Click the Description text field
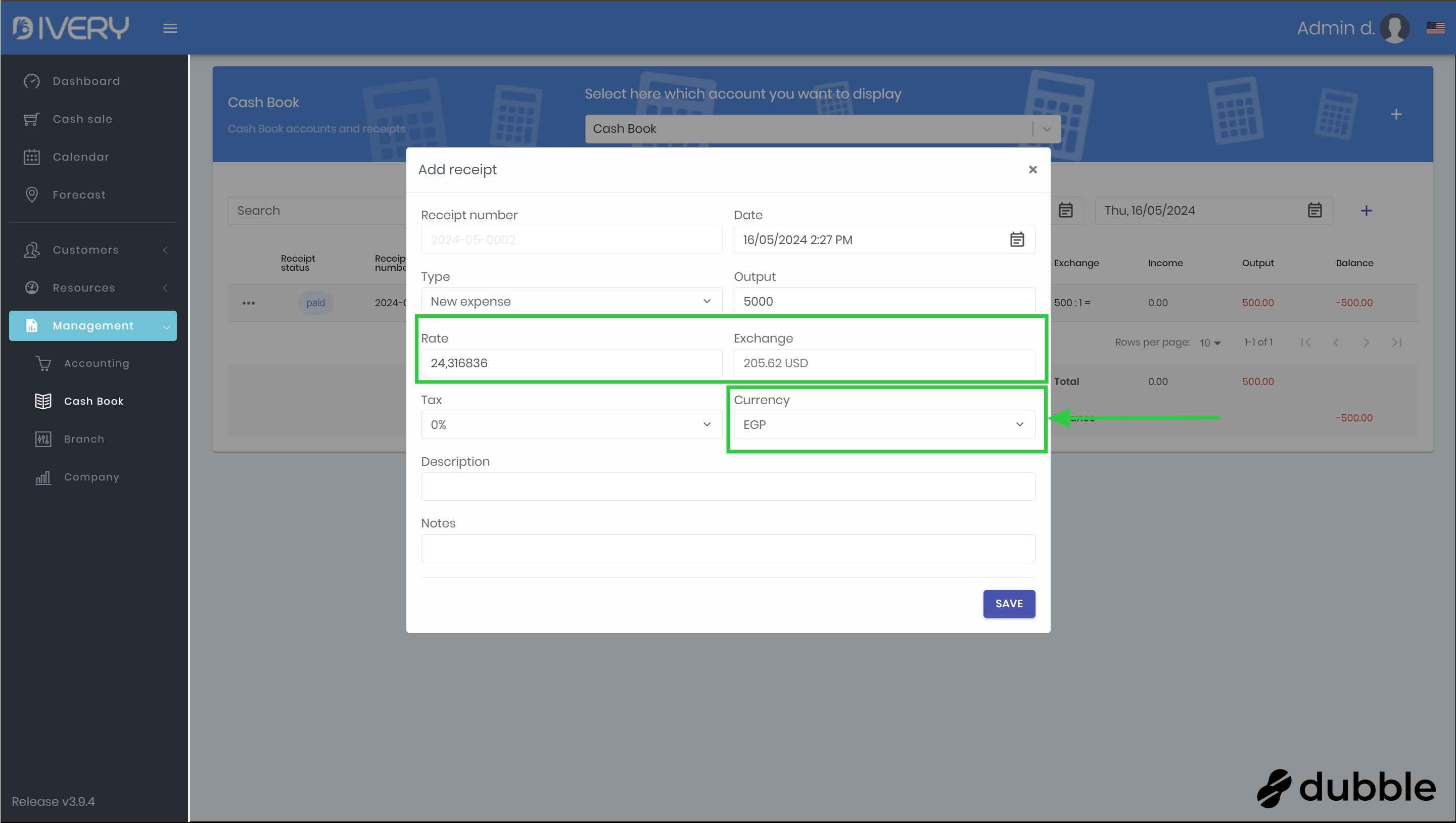The height and width of the screenshot is (823, 1456). (728, 487)
